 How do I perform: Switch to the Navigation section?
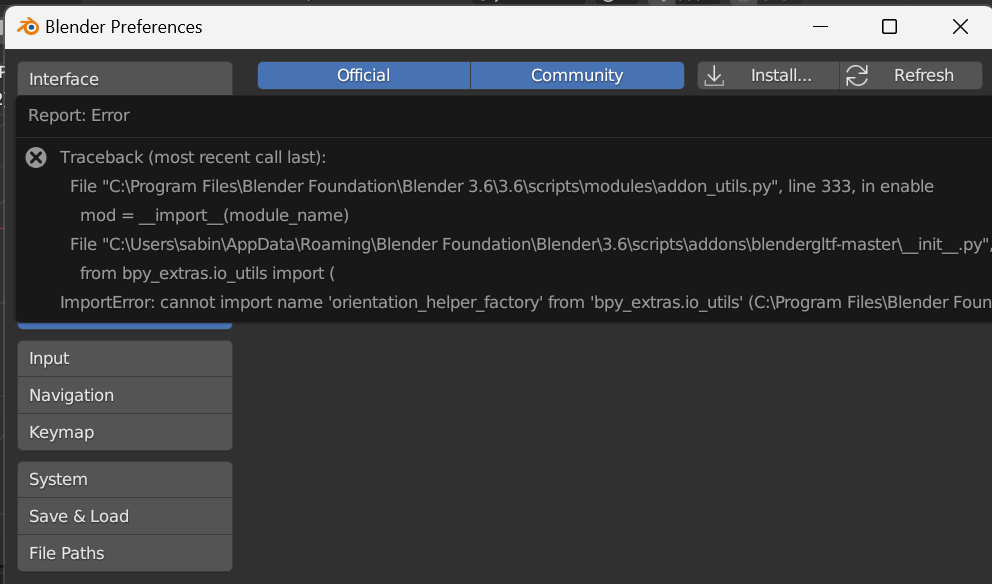coord(124,394)
